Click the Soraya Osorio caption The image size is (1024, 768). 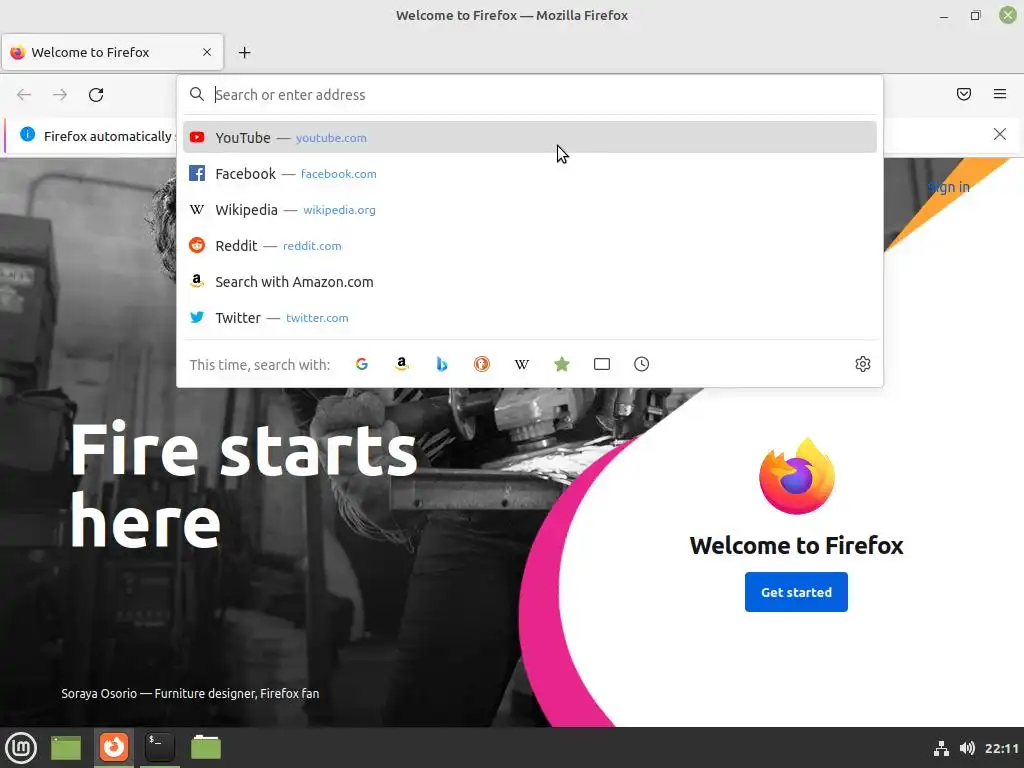[190, 694]
